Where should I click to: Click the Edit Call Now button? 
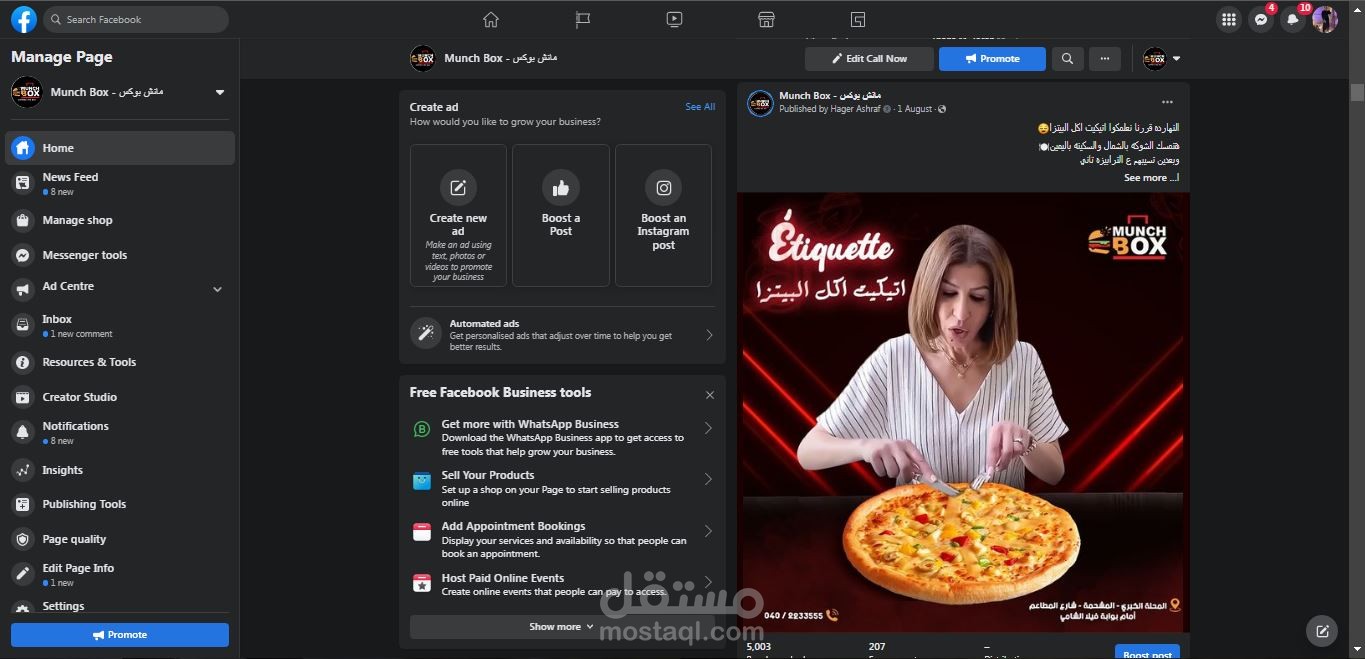point(869,59)
